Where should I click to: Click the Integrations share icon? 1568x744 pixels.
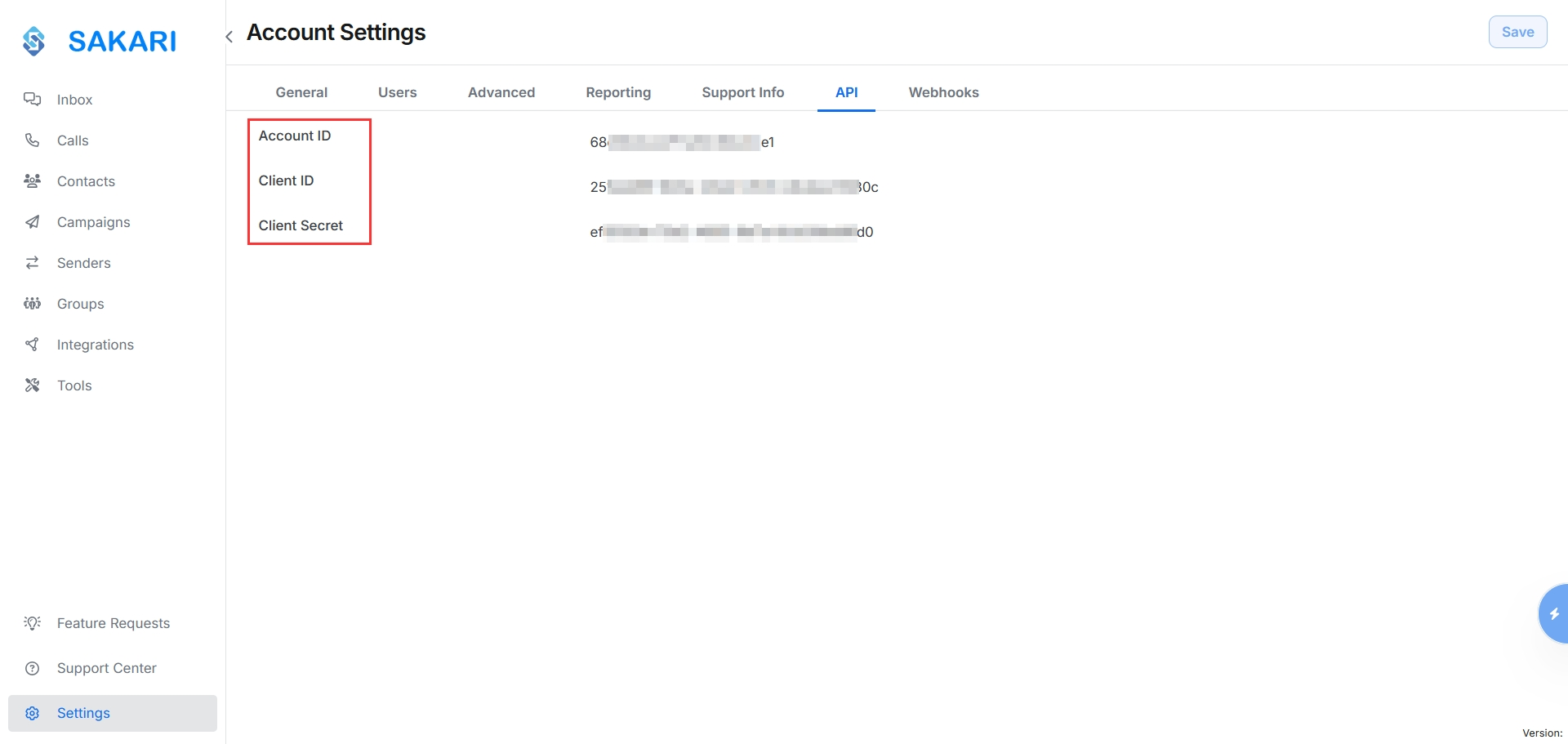point(32,345)
